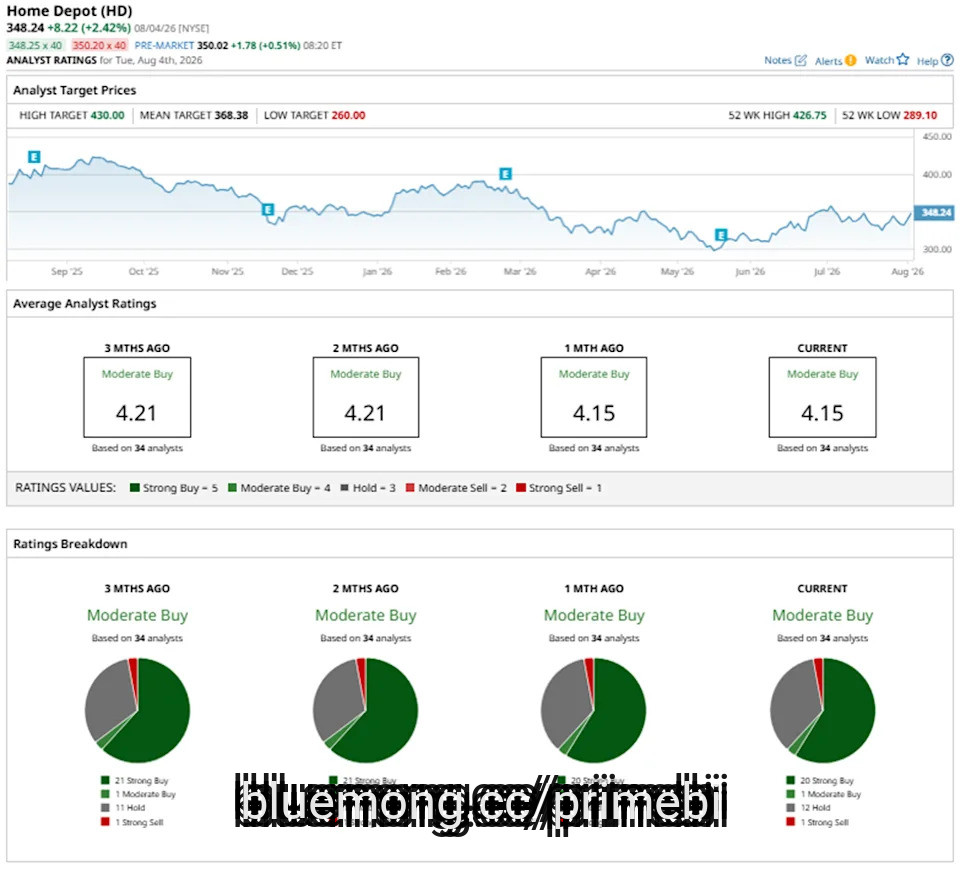Click the 1 MTH AGO 4.15 rating box
960x872 pixels.
point(594,397)
